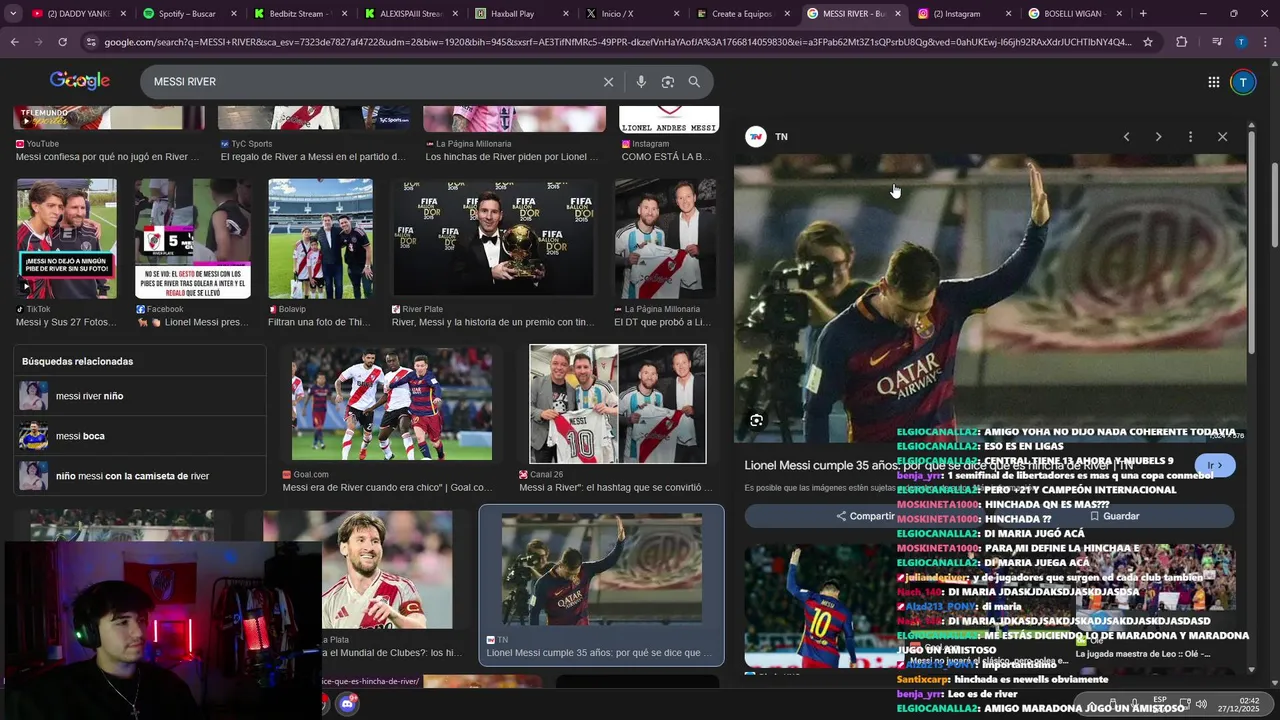Viewport: 1280px width, 720px height.
Task: Click the TN source logo in preview
Action: tap(757, 137)
